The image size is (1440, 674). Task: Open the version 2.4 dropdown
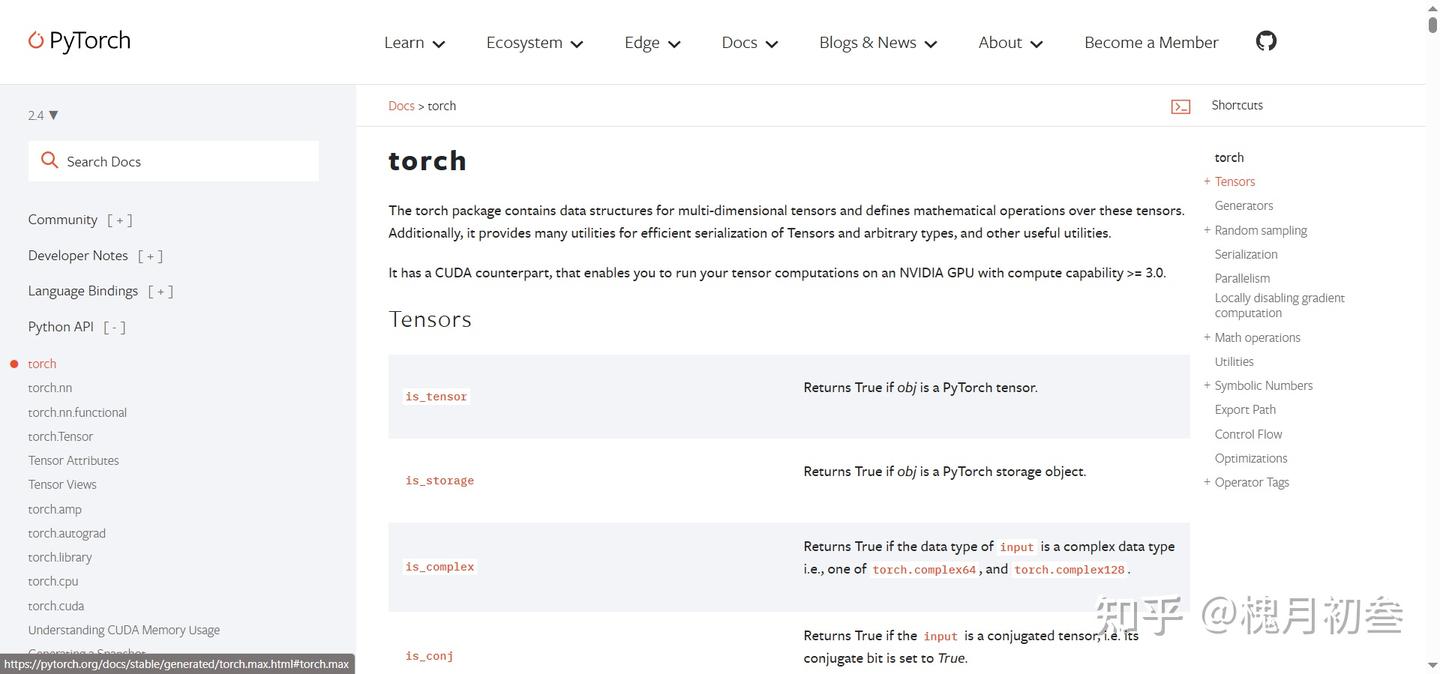(43, 115)
